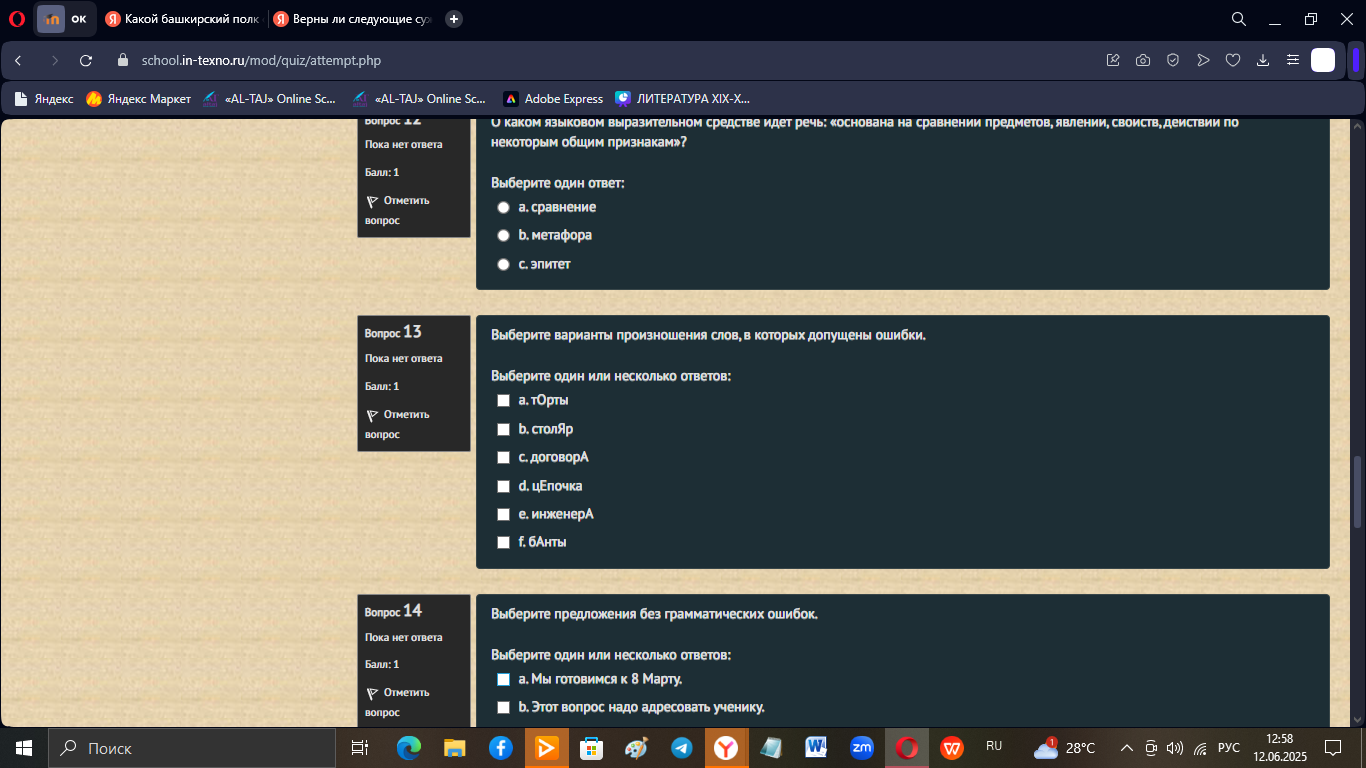
Task: Open Microsoft Word from the taskbar
Action: click(x=816, y=748)
